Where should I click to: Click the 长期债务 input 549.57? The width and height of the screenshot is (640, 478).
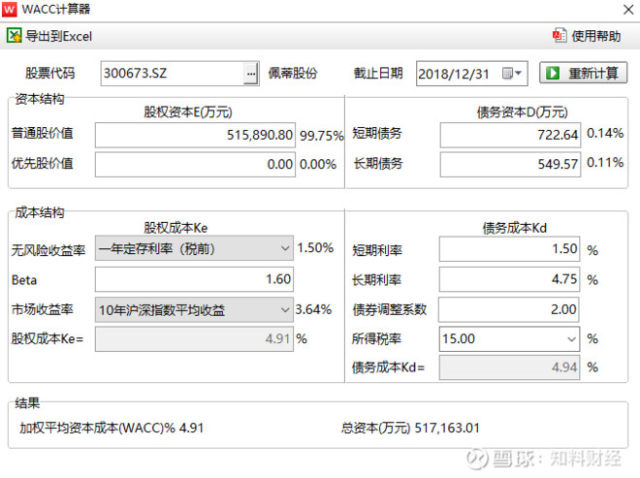click(x=510, y=164)
